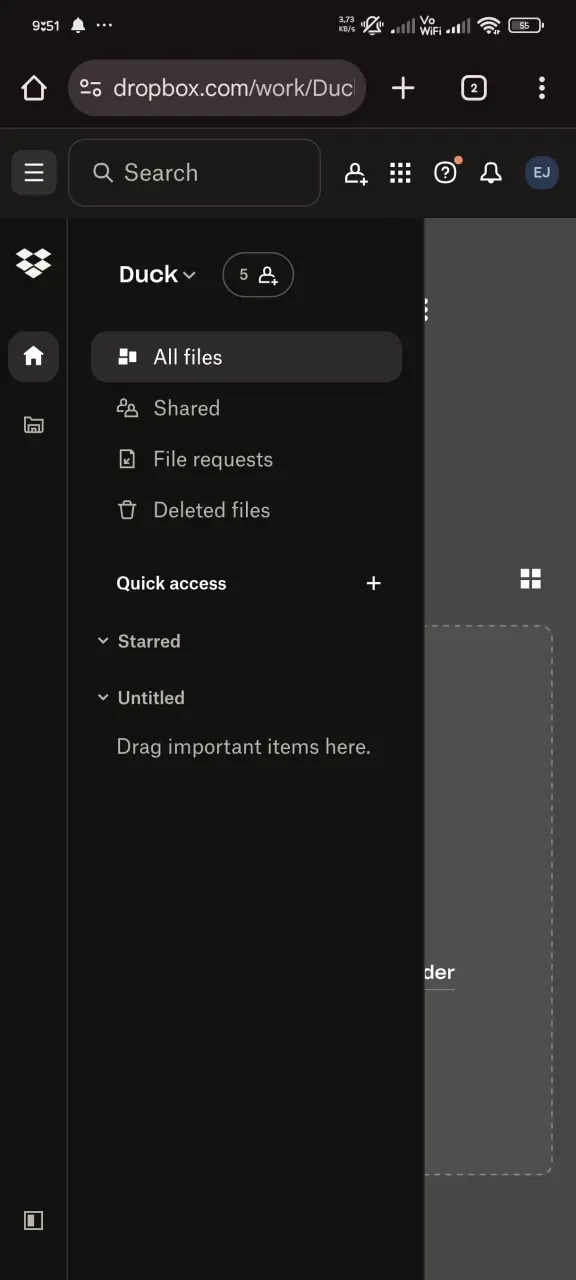This screenshot has width=576, height=1280.
Task: Toggle the hamburger navigation menu
Action: [x=34, y=173]
